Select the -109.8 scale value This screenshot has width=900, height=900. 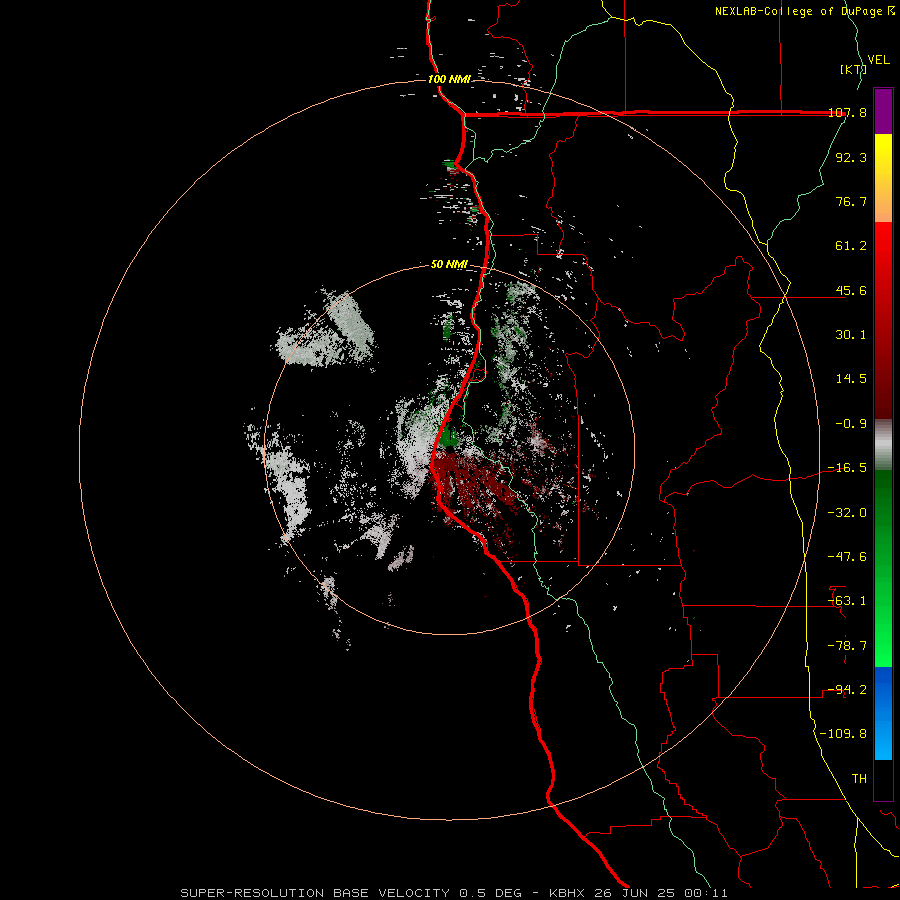pyautogui.click(x=843, y=734)
